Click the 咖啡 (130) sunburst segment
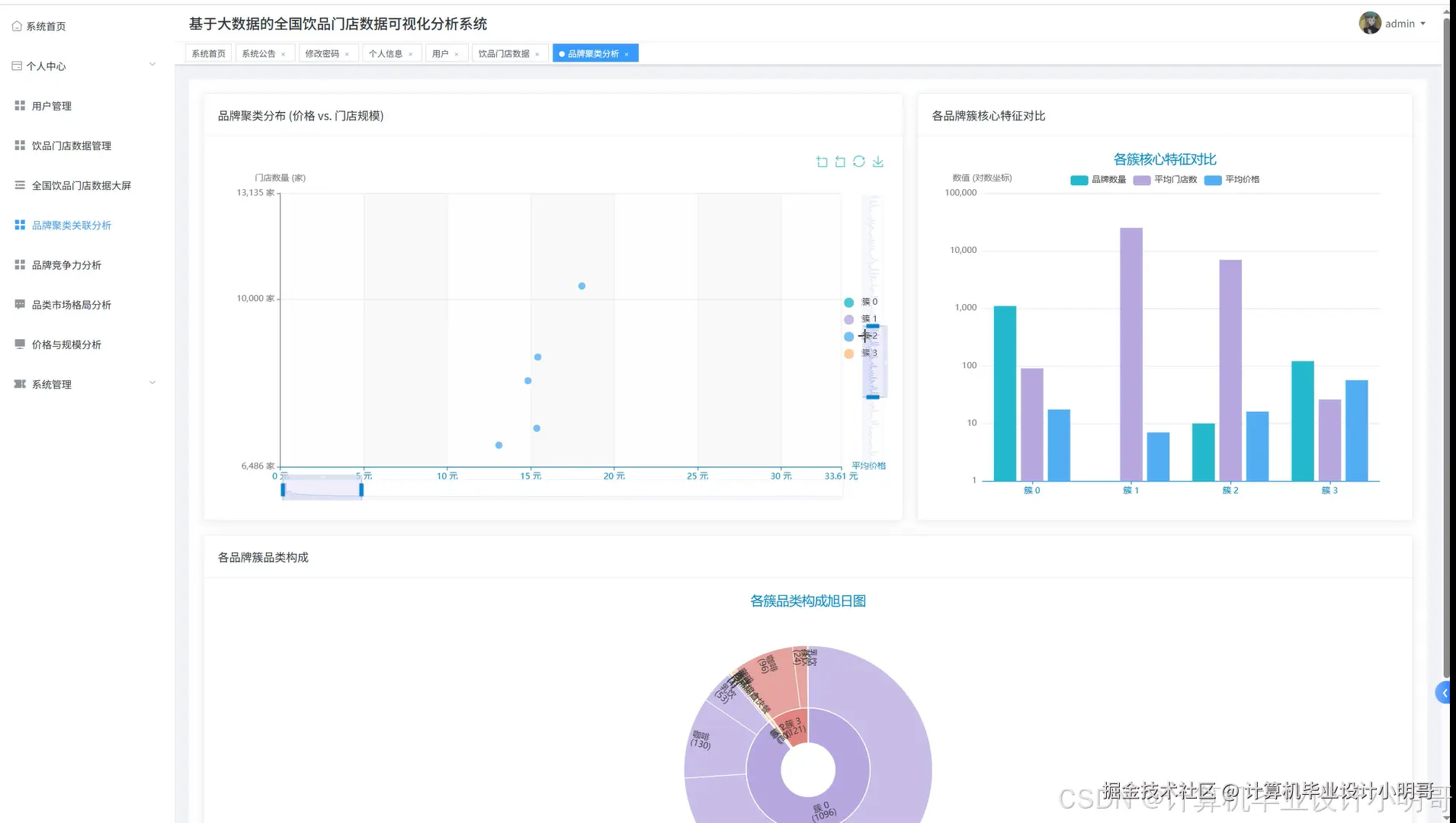 (709, 741)
